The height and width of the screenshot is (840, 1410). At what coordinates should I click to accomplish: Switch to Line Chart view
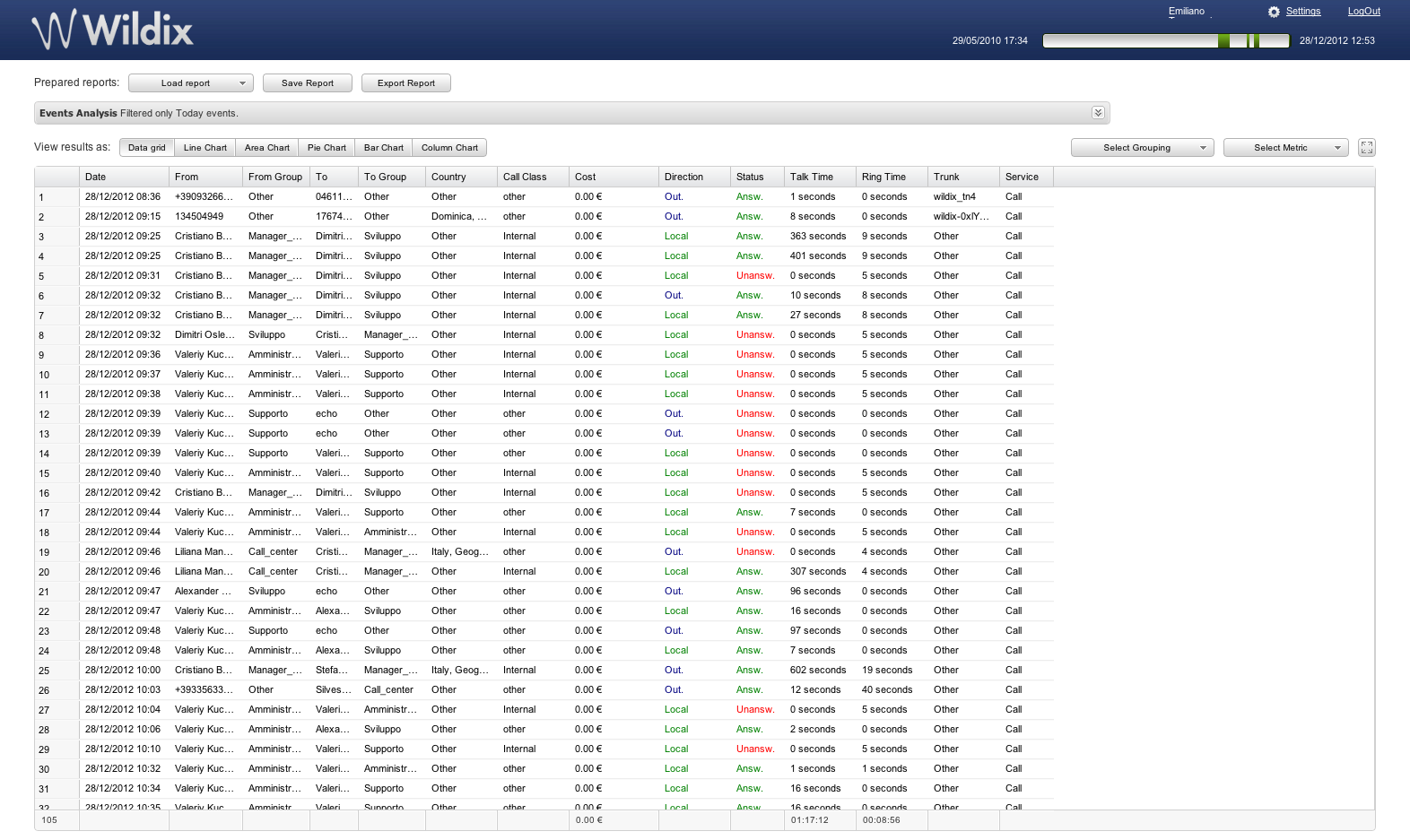[205, 148]
